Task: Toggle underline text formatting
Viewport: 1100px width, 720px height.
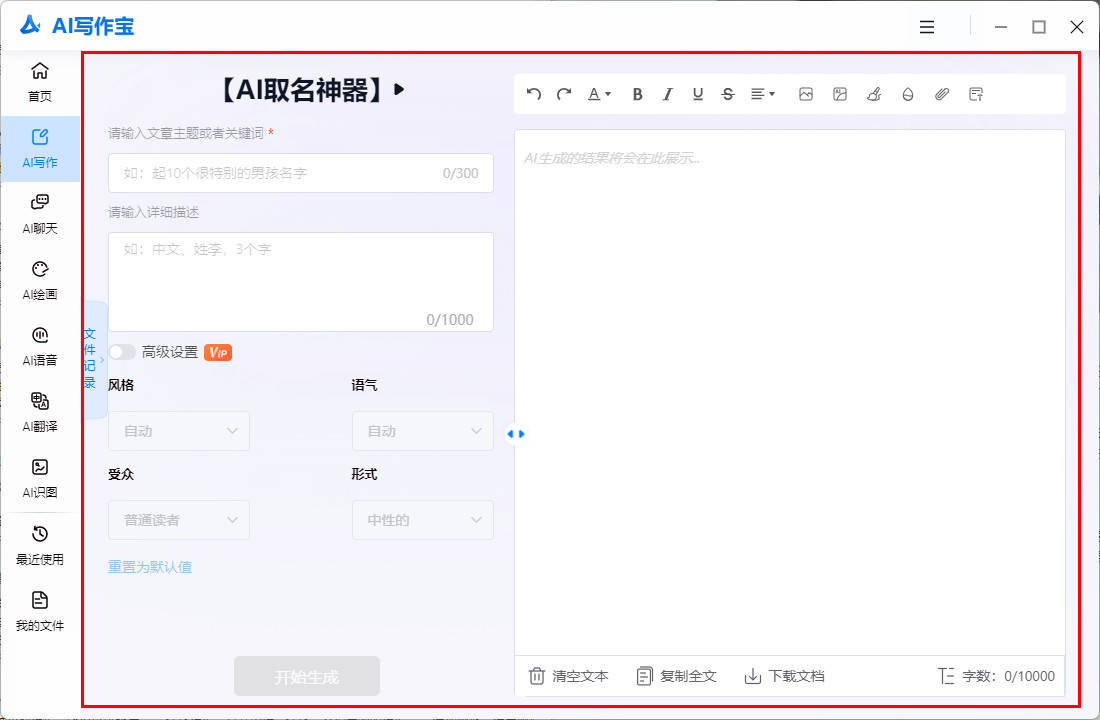Action: [698, 94]
